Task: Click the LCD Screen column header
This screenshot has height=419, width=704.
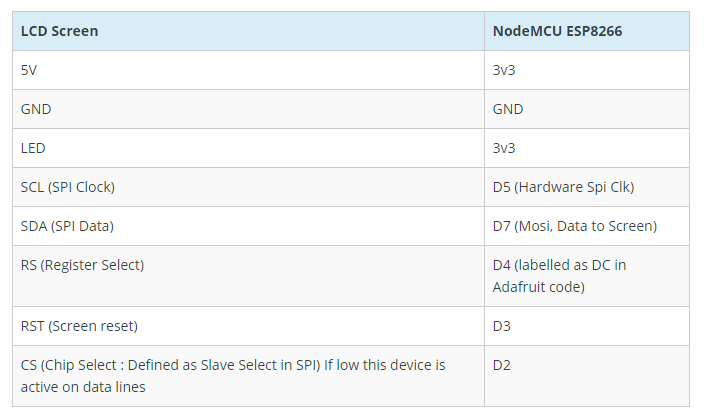Action: tap(248, 31)
